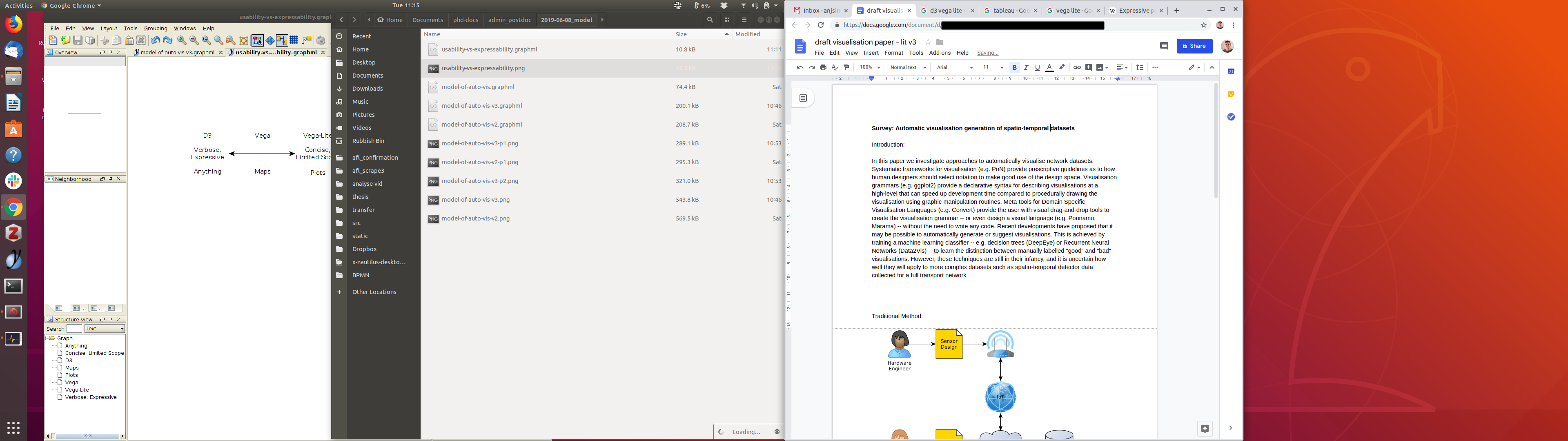Viewport: 1568px width, 441px height.
Task: Click highlight color pen in Docs toolbar
Action: point(1062,68)
